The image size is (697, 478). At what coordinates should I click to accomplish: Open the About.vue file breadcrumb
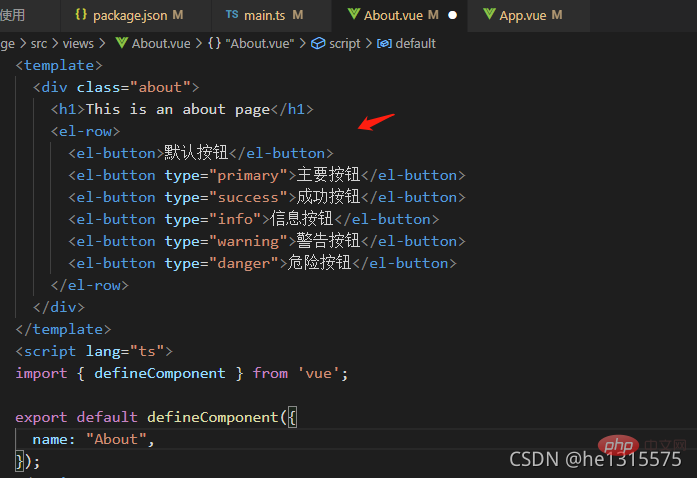161,44
